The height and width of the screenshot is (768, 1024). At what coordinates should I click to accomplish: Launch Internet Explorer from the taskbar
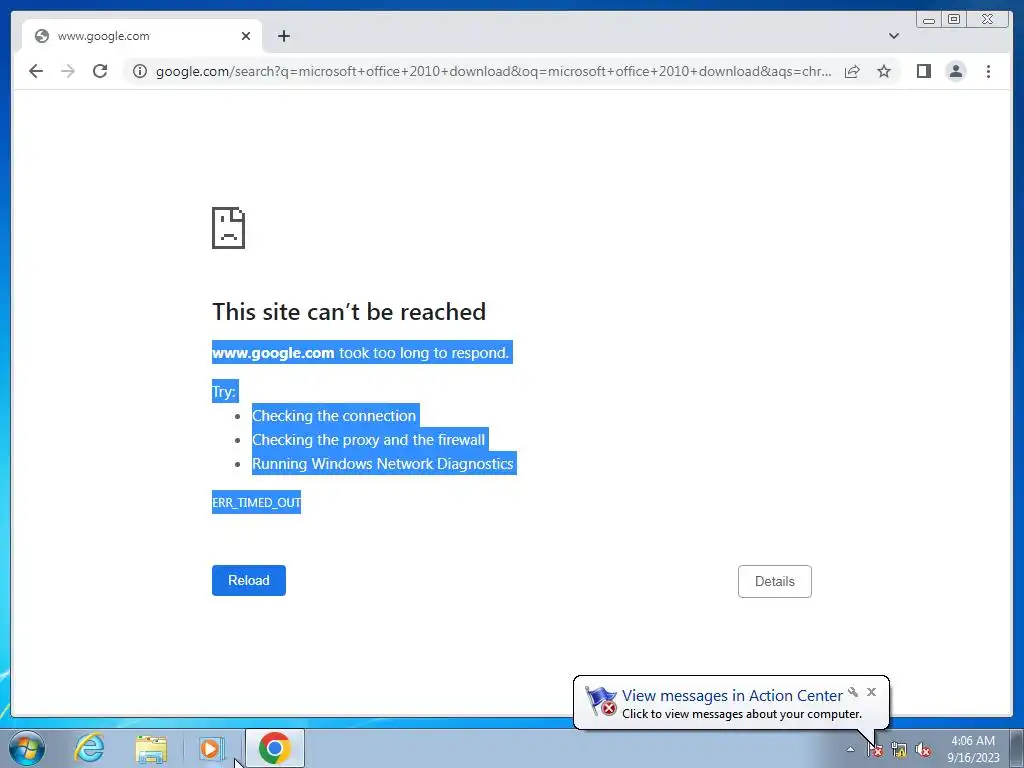point(89,748)
